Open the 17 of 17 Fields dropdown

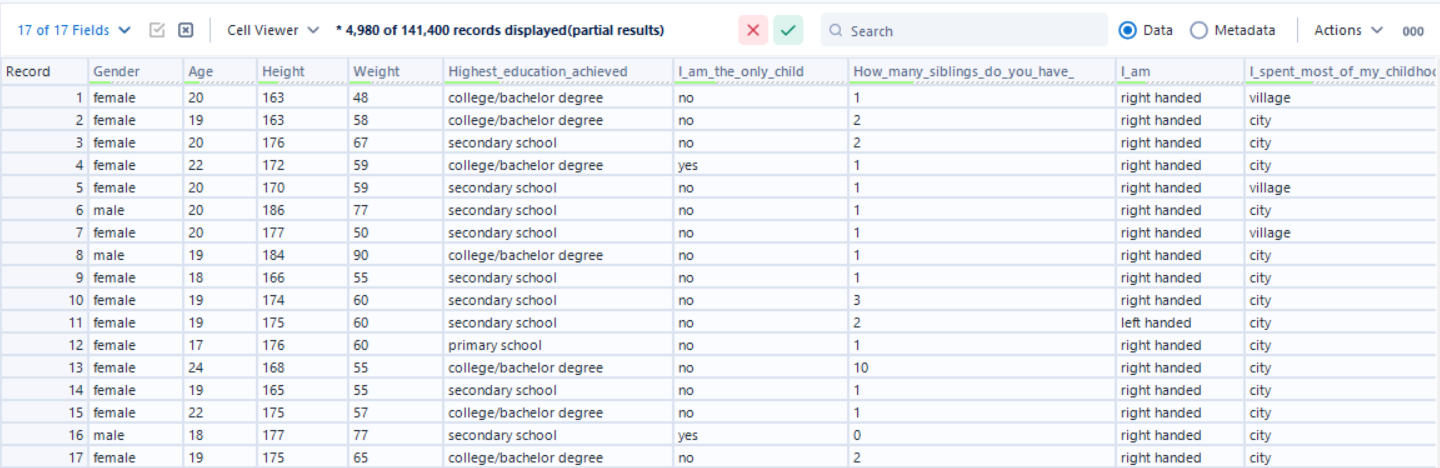74,30
